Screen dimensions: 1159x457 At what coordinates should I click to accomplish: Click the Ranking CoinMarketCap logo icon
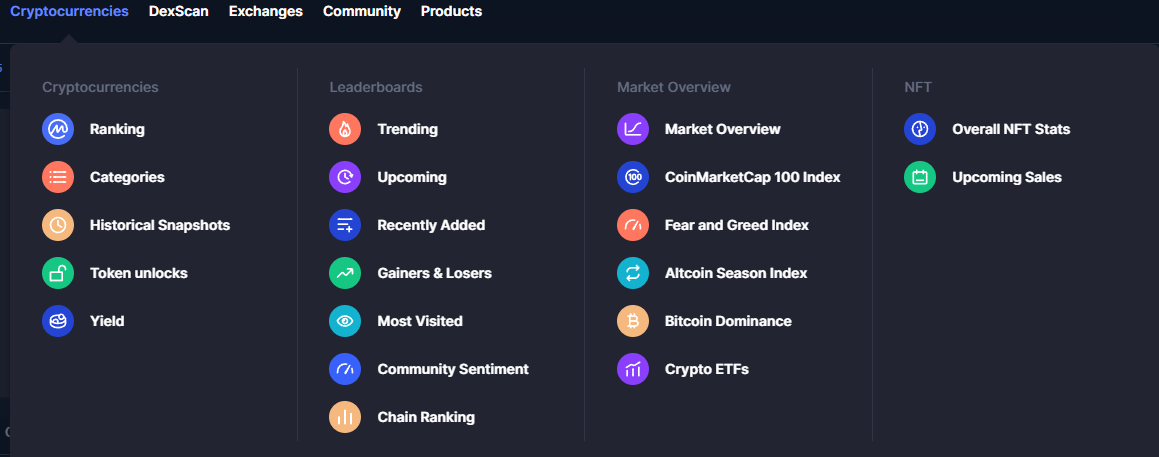[x=58, y=129]
